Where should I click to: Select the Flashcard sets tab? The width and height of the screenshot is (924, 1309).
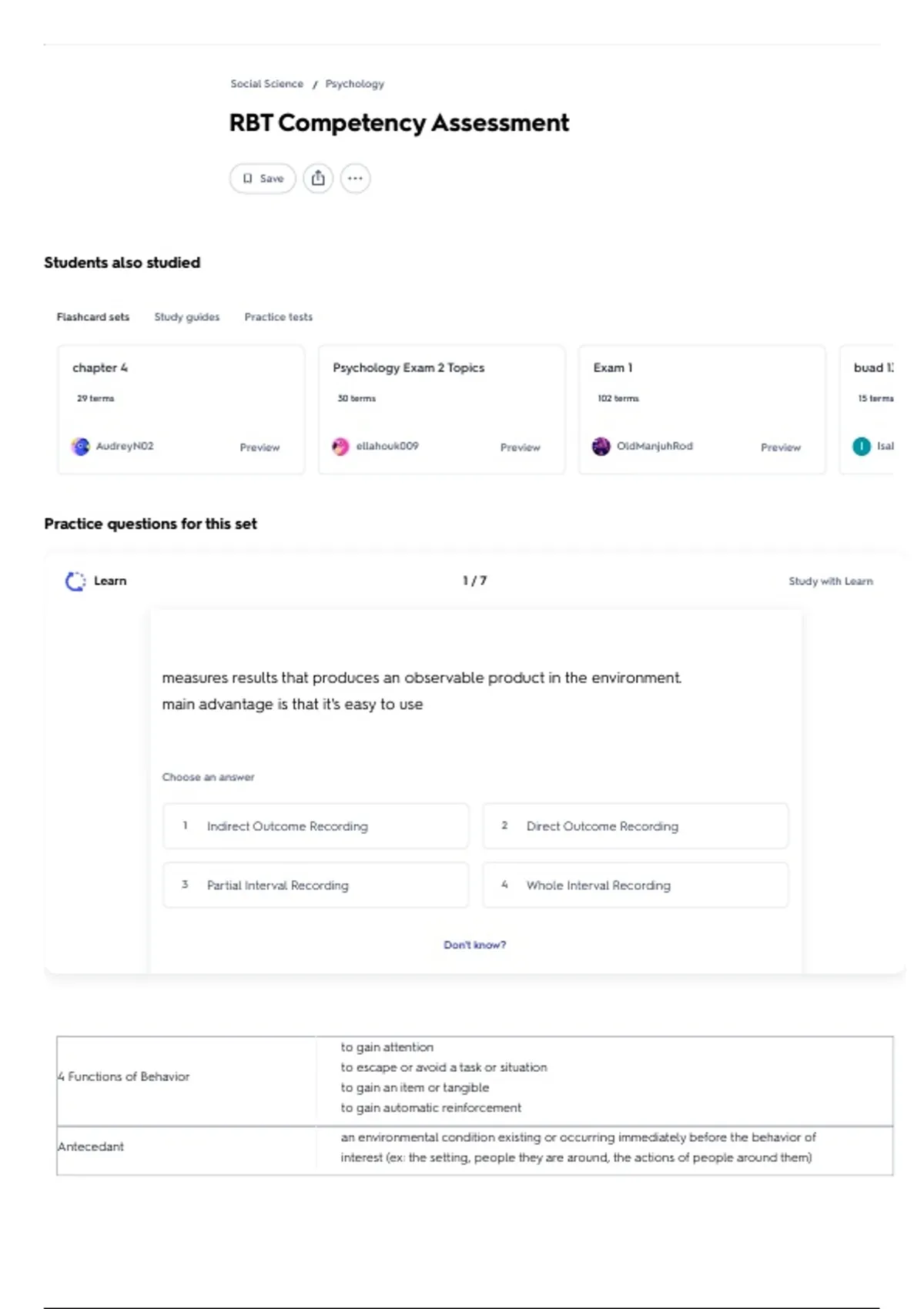coord(92,317)
